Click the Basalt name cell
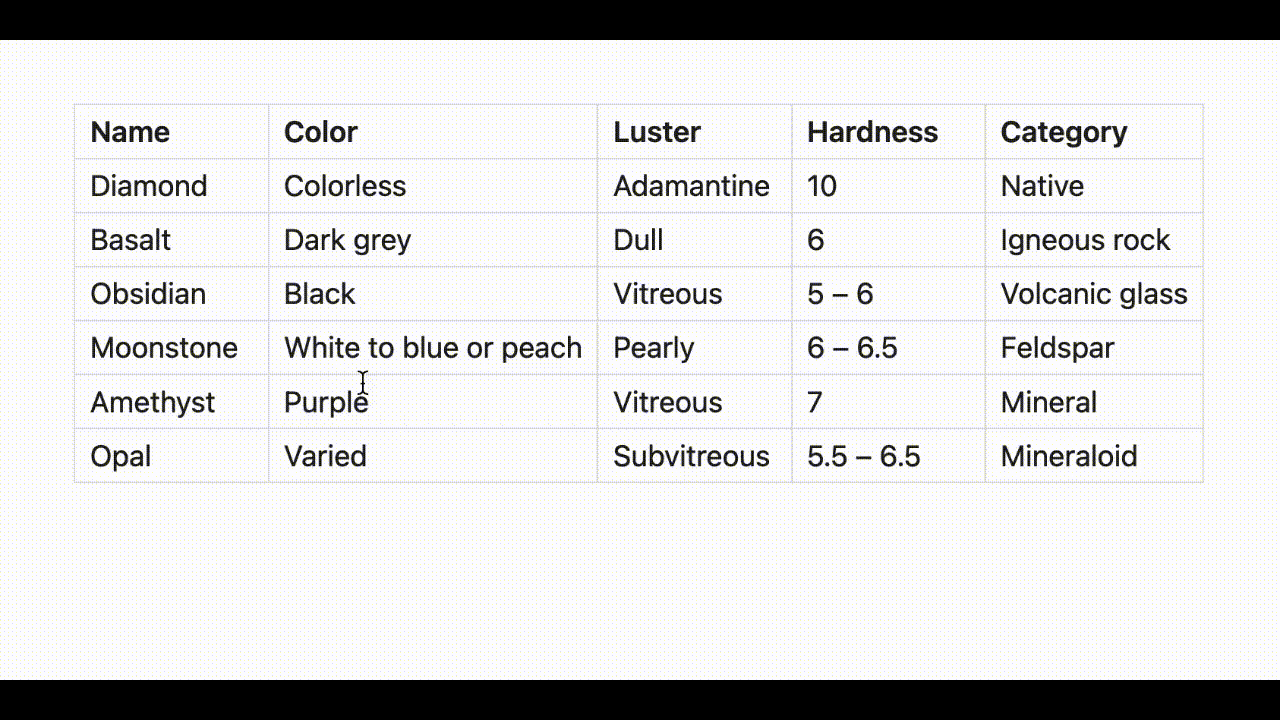Image resolution: width=1280 pixels, height=720 pixels. pos(131,240)
